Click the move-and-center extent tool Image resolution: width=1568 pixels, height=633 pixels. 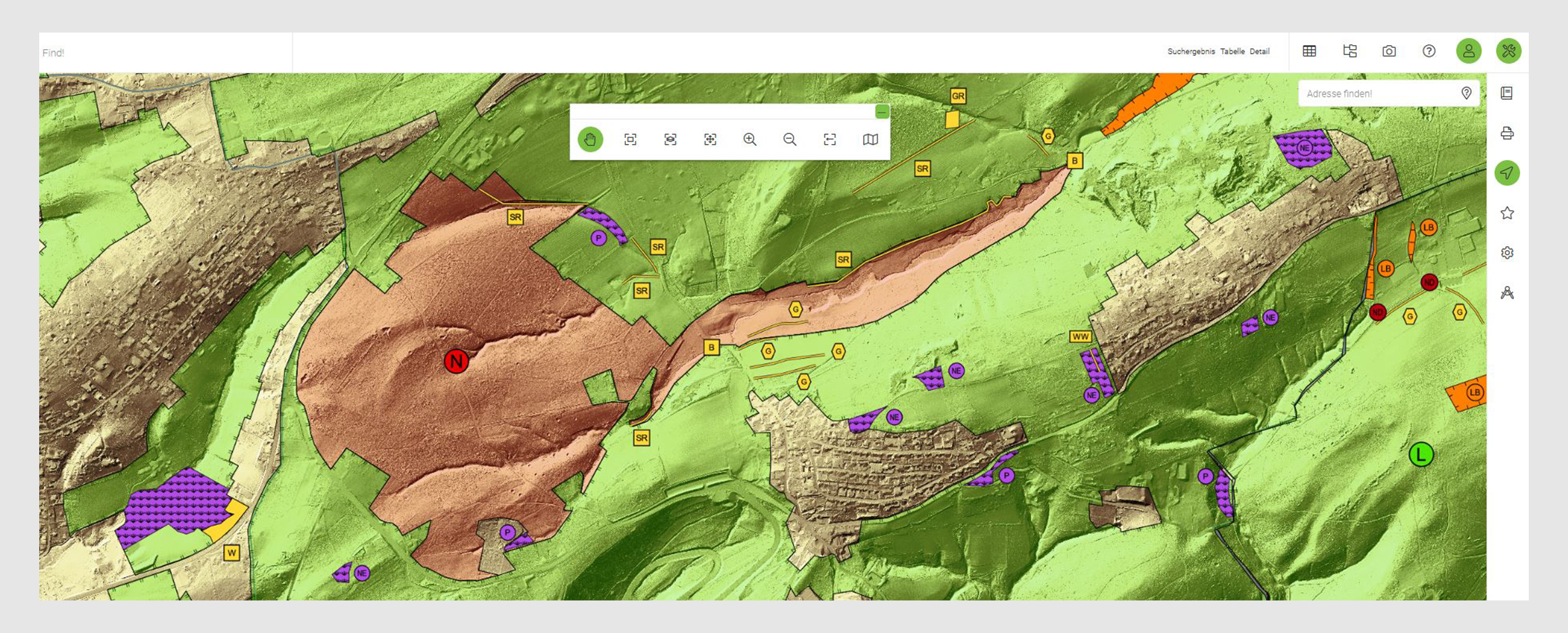click(710, 139)
